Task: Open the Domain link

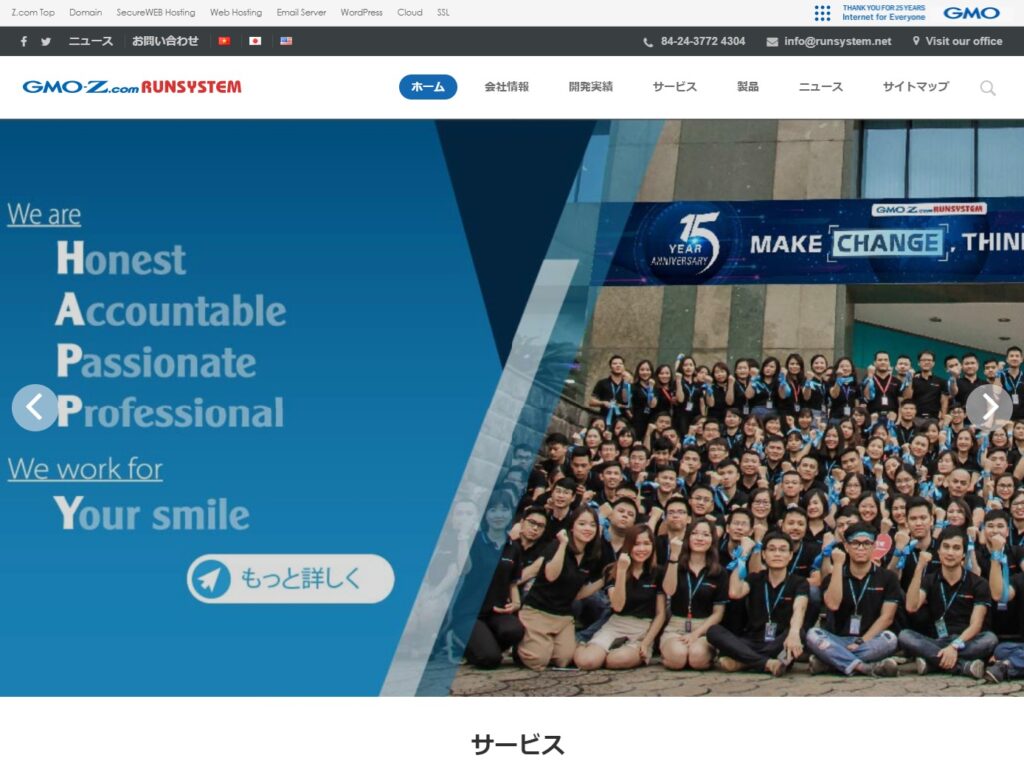Action: click(86, 12)
